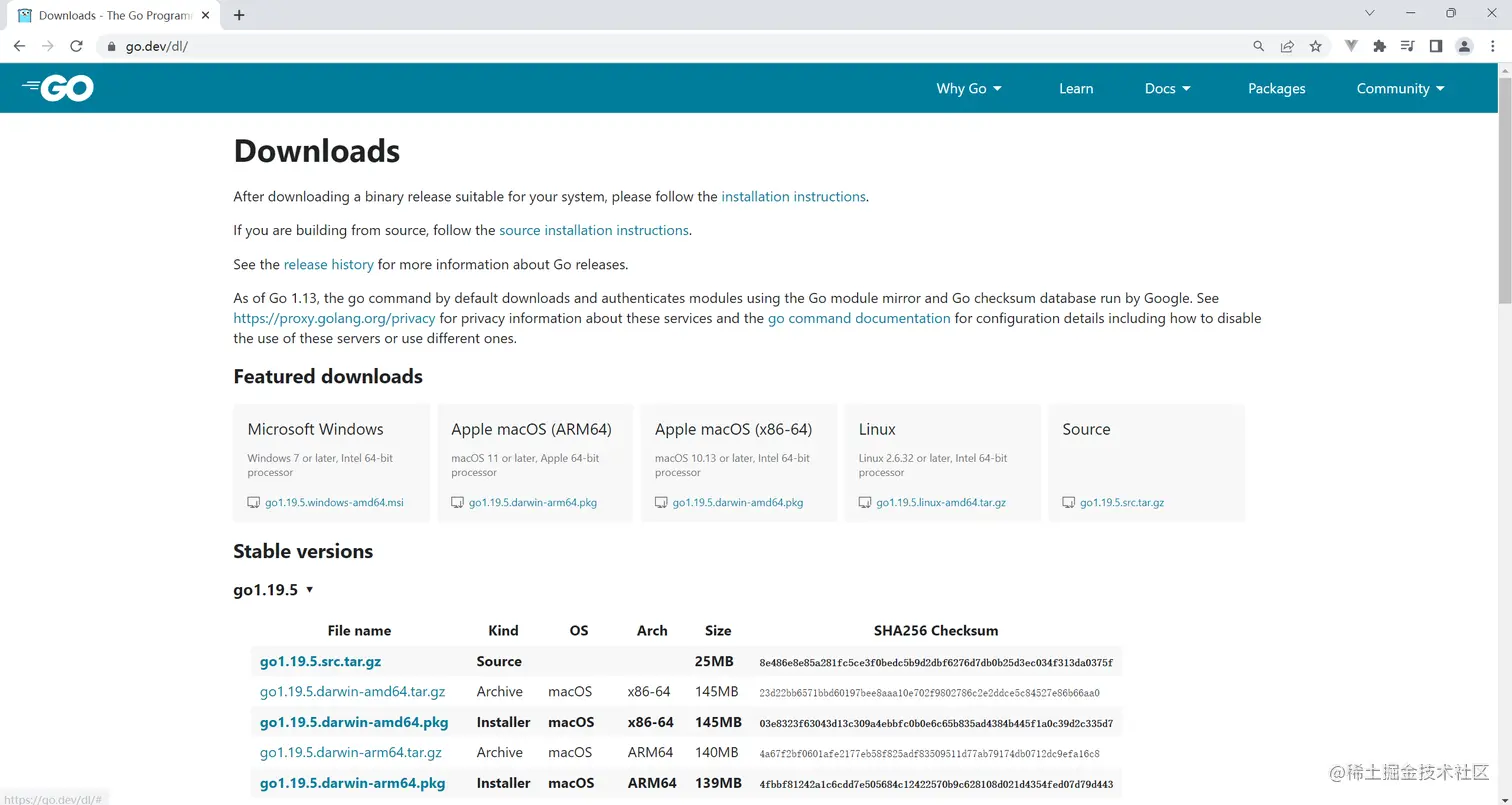Viewport: 1512px width, 805px height.
Task: Click the "139MB" size cell
Action: pyautogui.click(x=718, y=783)
